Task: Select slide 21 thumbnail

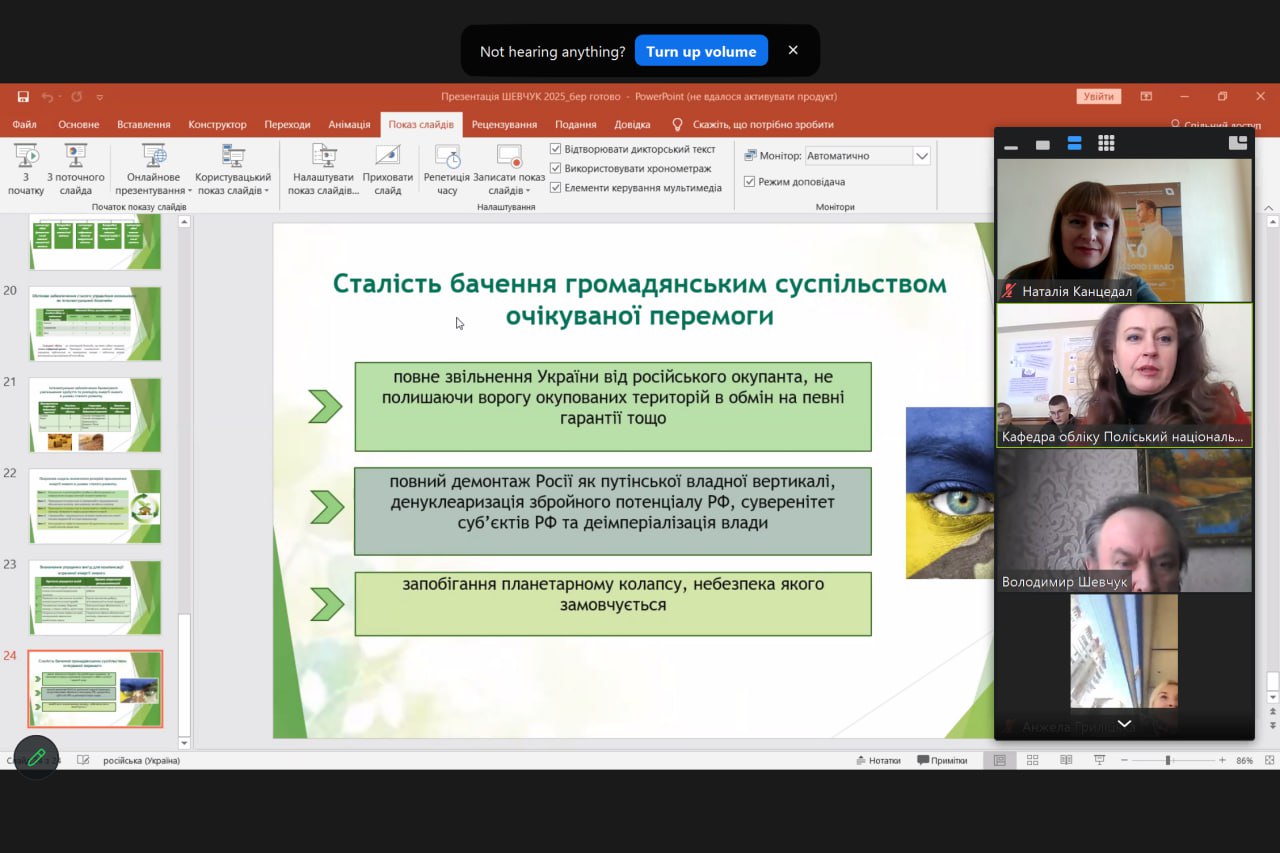Action: [95, 415]
